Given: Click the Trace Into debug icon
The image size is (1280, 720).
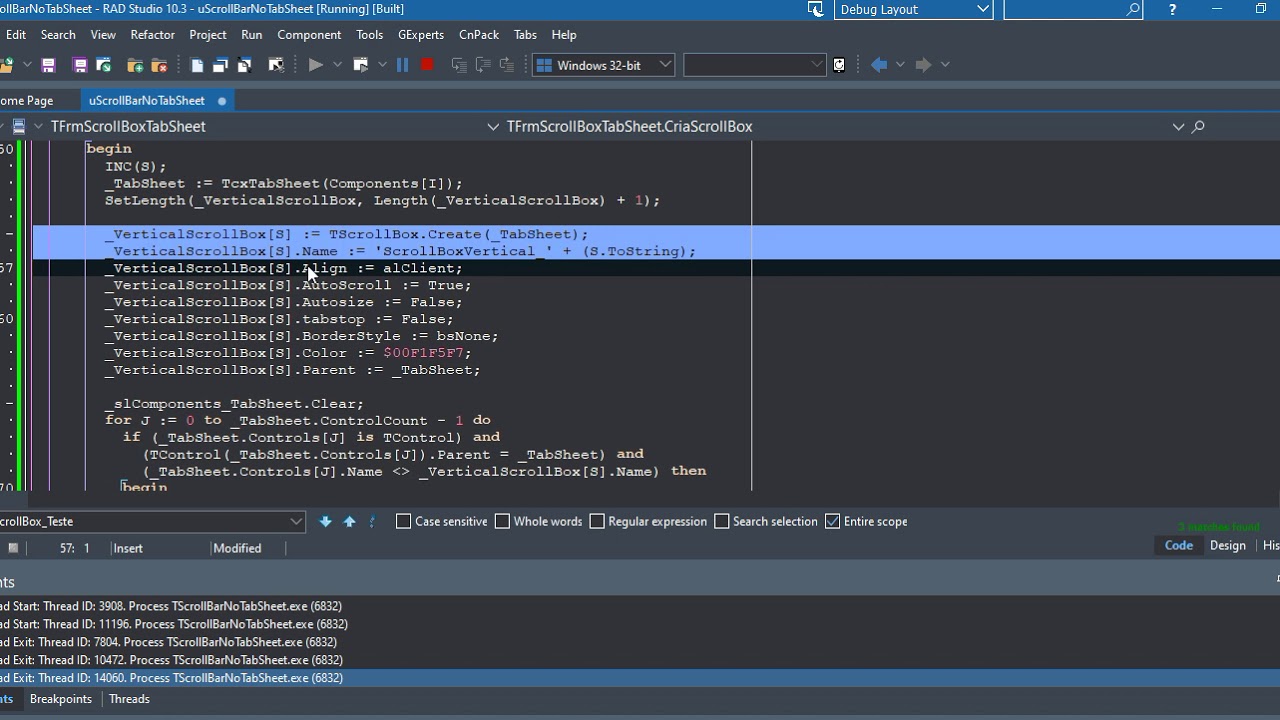Looking at the screenshot, I should (x=459, y=65).
